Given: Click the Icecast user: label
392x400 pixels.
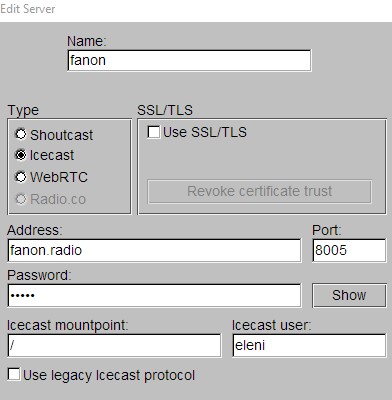Looking at the screenshot, I should pos(271,325).
